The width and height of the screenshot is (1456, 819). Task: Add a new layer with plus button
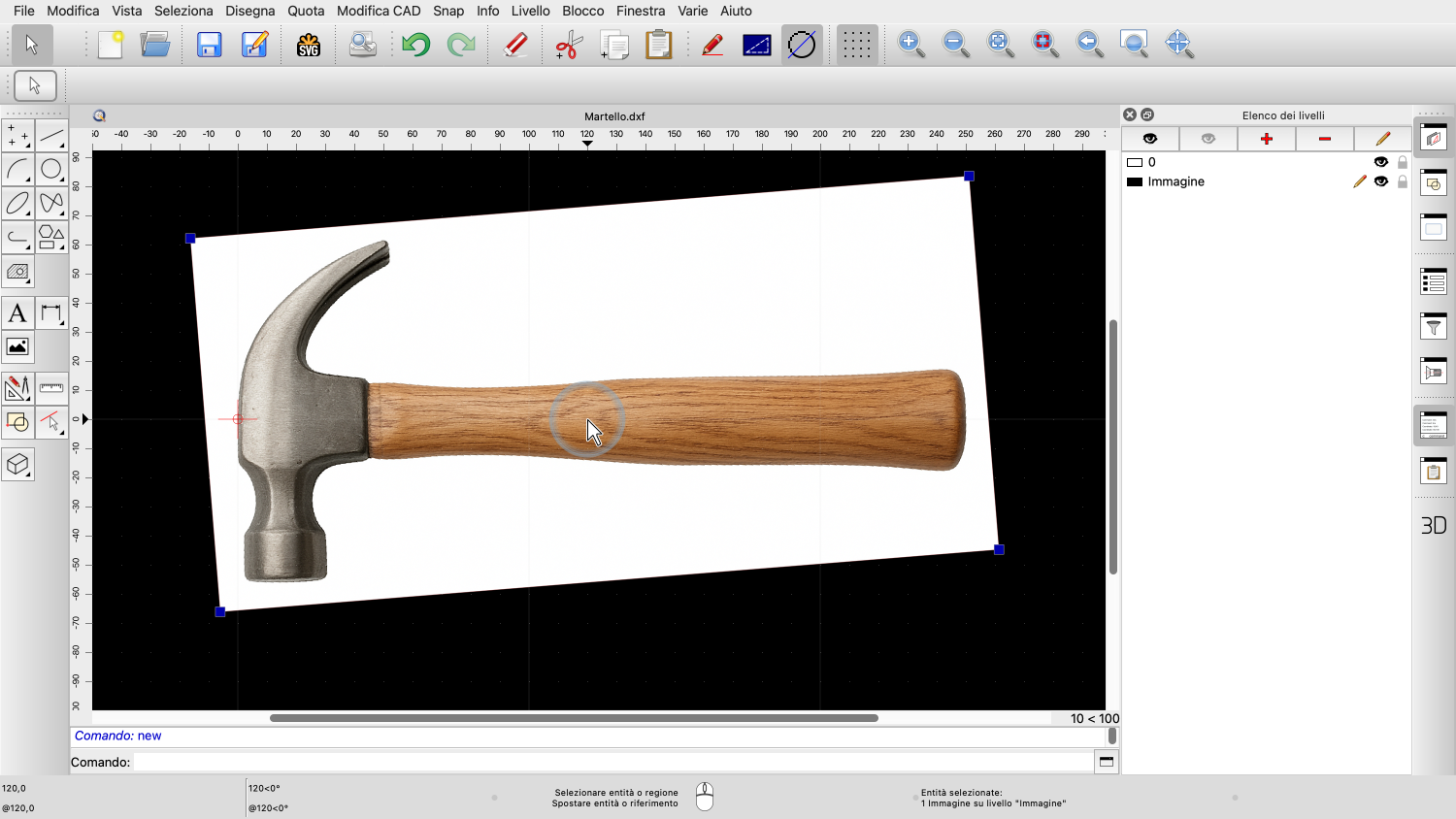click(x=1266, y=139)
